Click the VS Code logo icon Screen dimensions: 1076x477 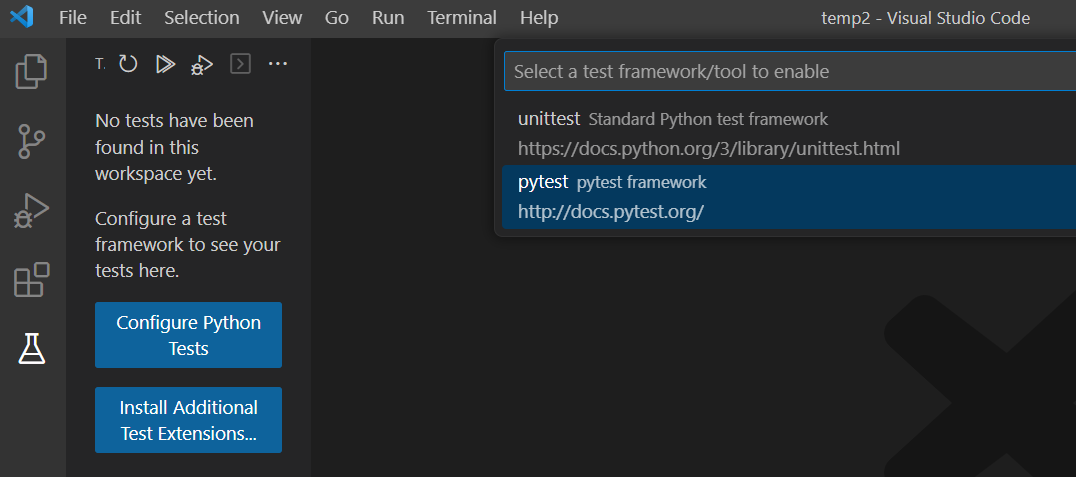(22, 18)
